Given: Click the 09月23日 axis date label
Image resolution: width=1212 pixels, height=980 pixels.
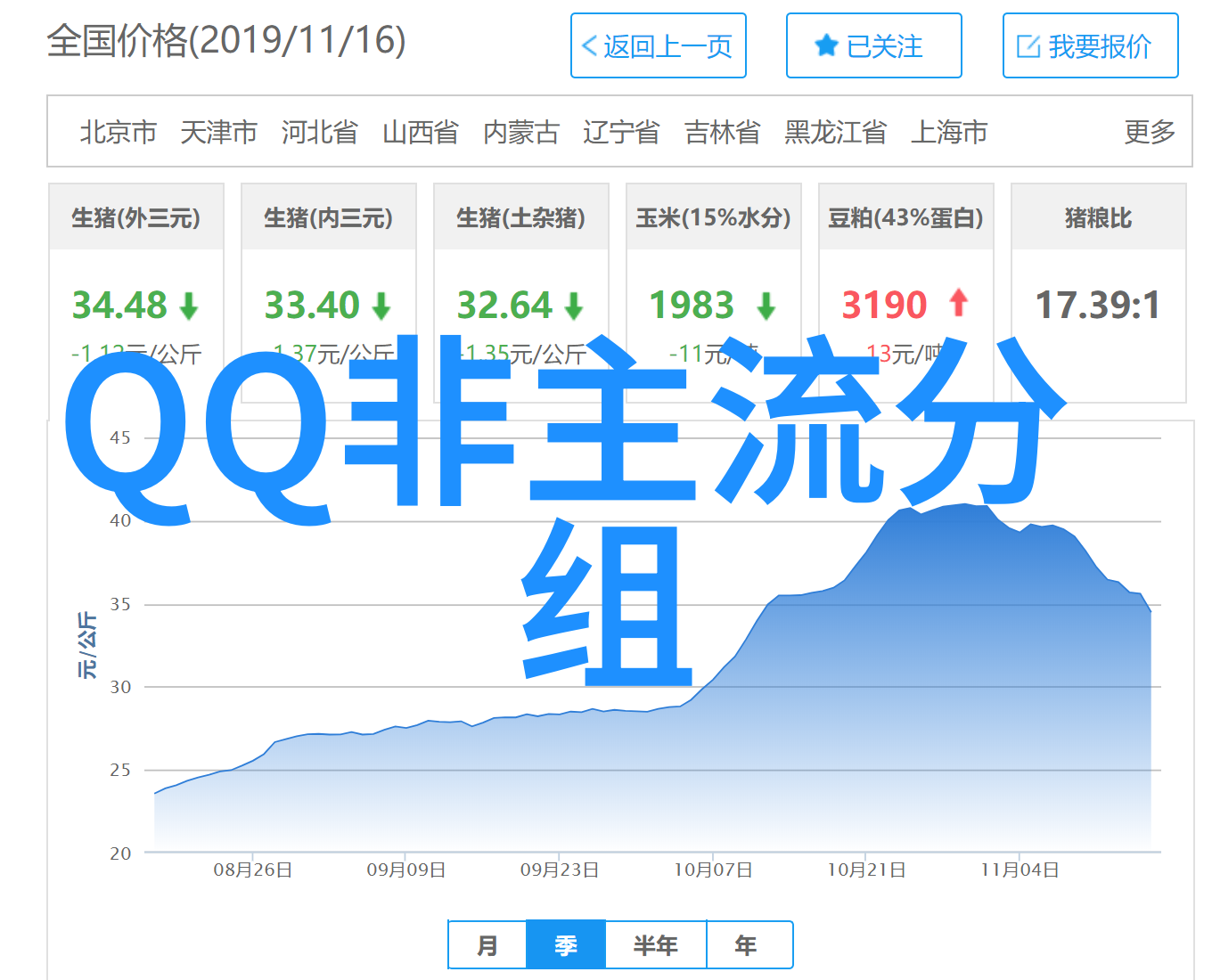Looking at the screenshot, I should pyautogui.click(x=560, y=870).
